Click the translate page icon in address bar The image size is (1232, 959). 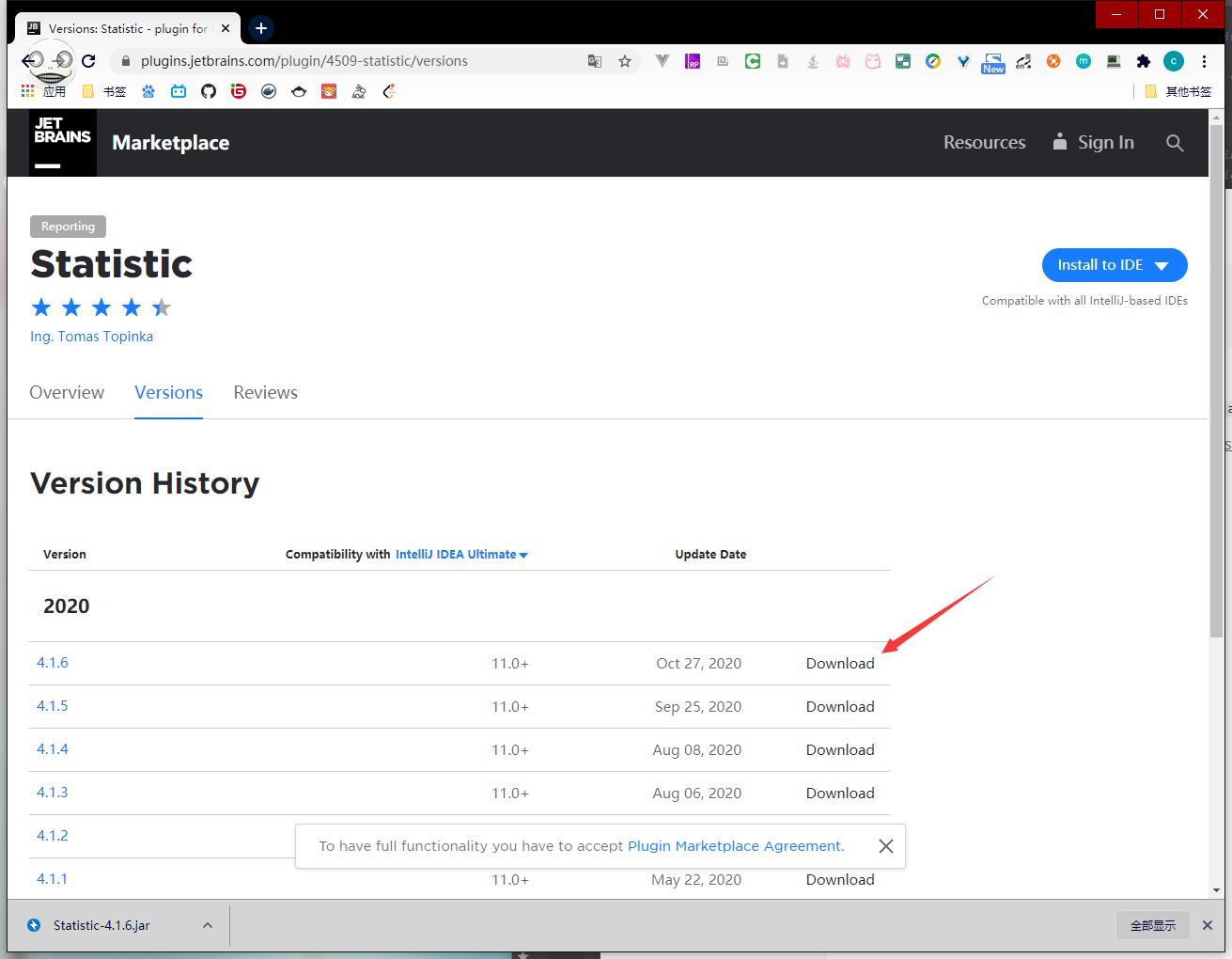click(595, 61)
